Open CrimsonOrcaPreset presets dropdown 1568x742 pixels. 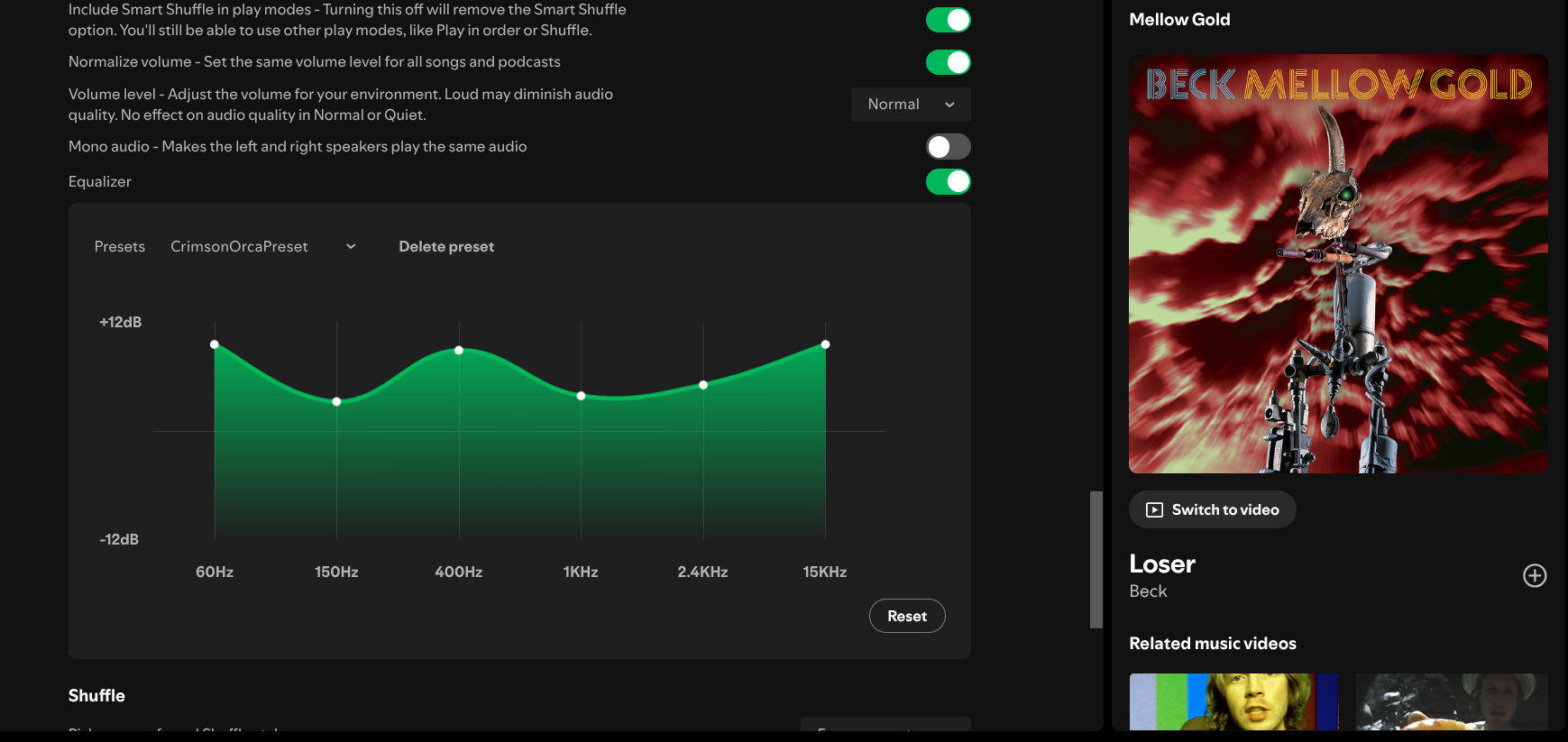(263, 246)
